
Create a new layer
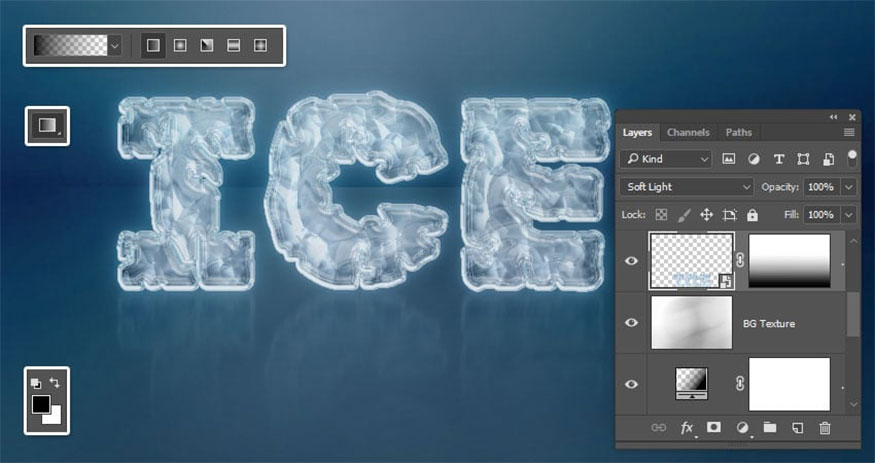pyautogui.click(x=798, y=428)
